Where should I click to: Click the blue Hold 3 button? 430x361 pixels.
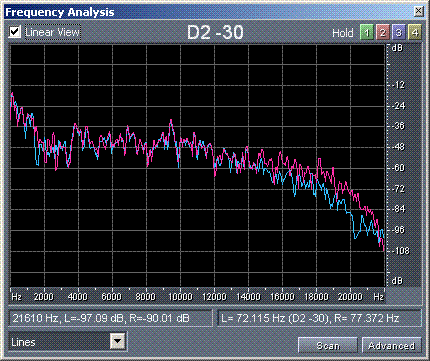tap(399, 33)
